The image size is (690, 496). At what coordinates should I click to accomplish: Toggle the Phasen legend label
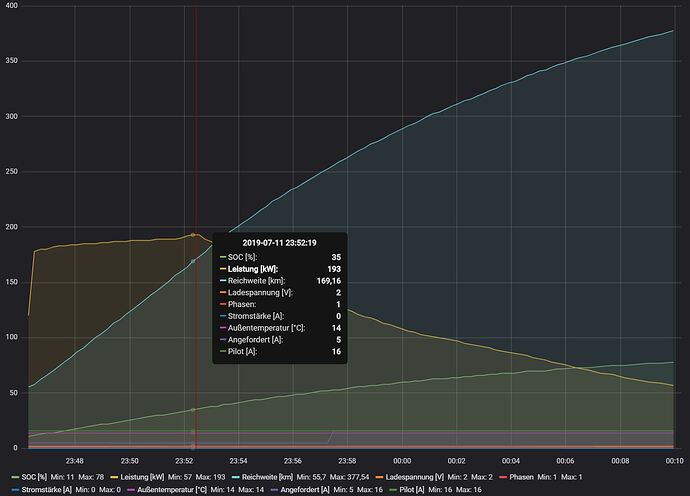pyautogui.click(x=521, y=477)
